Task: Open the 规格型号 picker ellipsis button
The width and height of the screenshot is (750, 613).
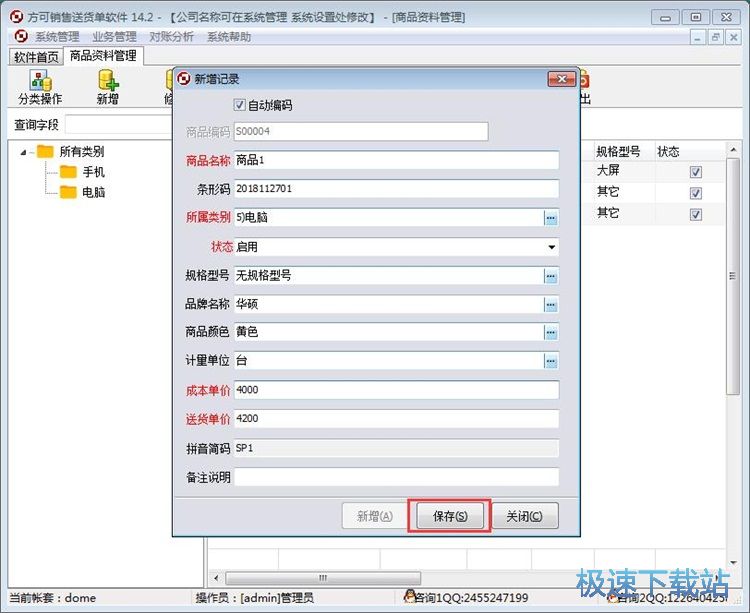Action: 551,276
